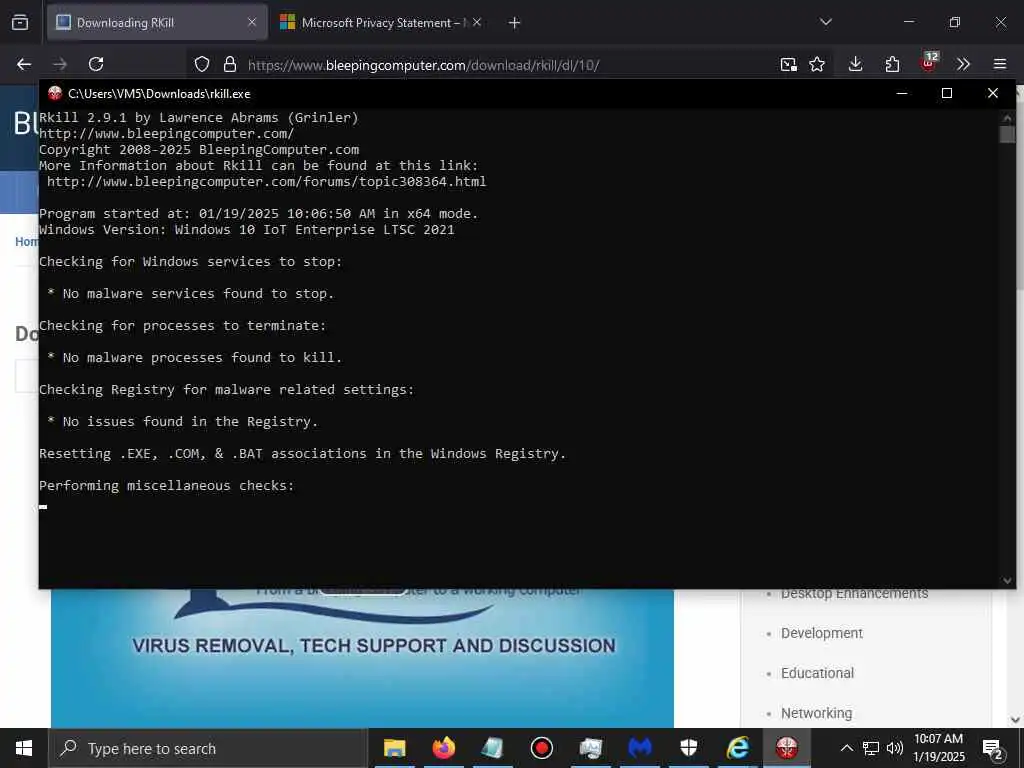Screen dimensions: 1024x768
Task: Go back to the previous page in Firefox
Action: click(24, 64)
